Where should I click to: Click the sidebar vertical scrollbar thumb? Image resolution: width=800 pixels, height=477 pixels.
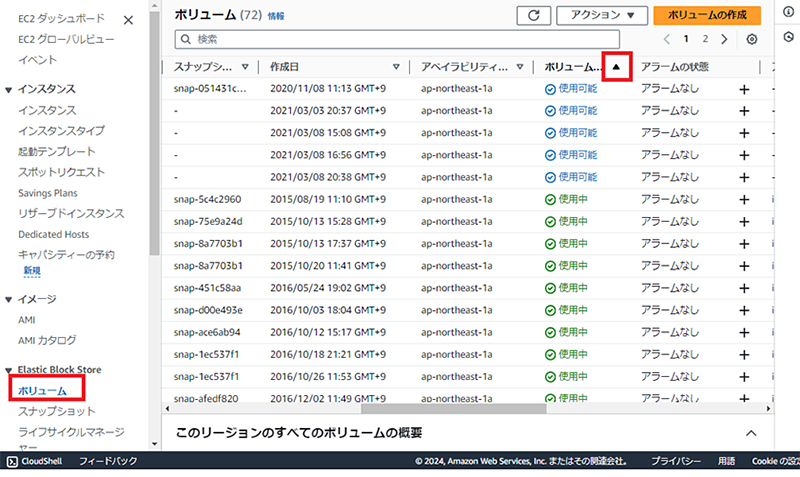[155, 133]
